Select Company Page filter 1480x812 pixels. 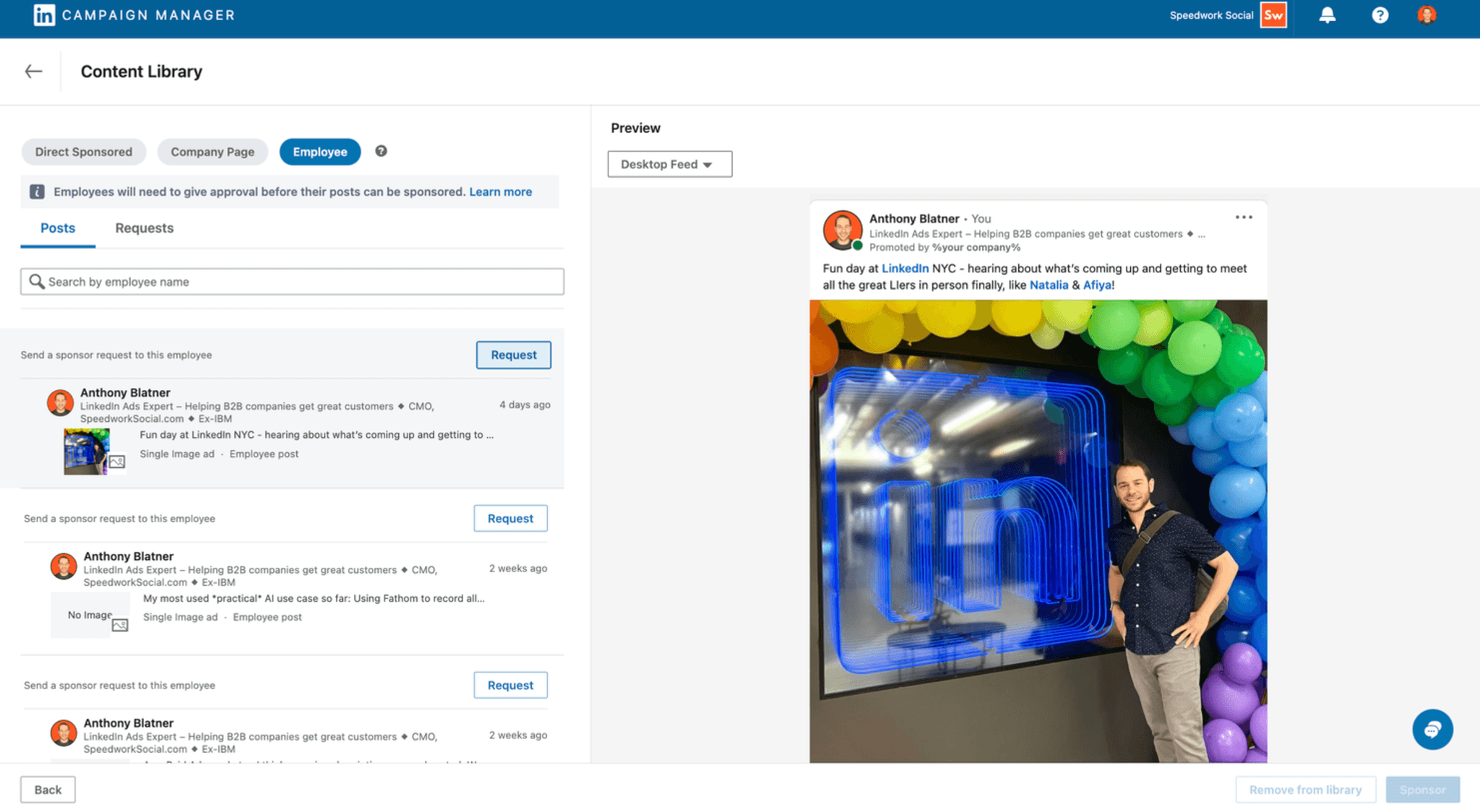tap(212, 152)
